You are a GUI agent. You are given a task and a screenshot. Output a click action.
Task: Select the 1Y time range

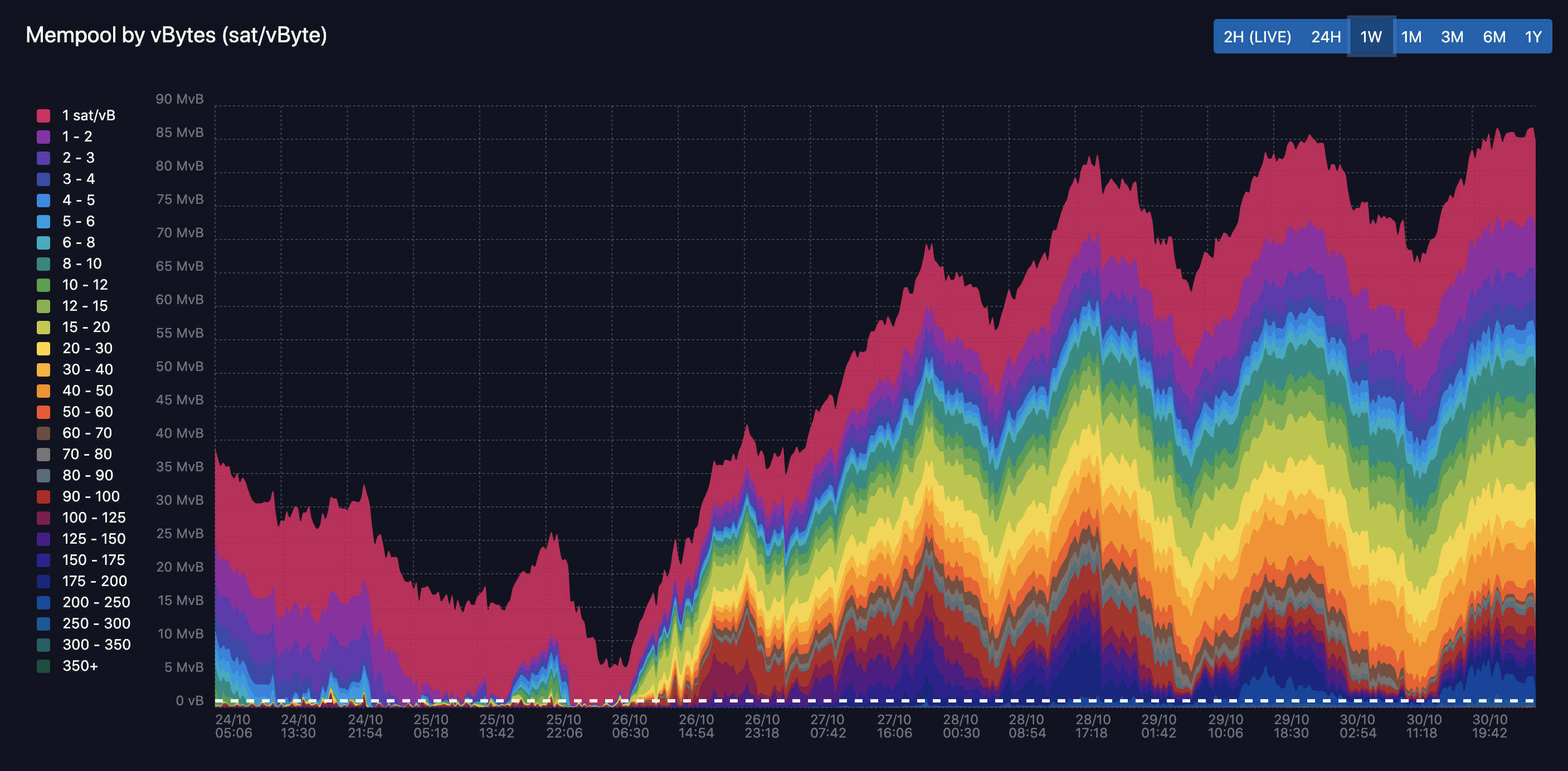point(1533,37)
